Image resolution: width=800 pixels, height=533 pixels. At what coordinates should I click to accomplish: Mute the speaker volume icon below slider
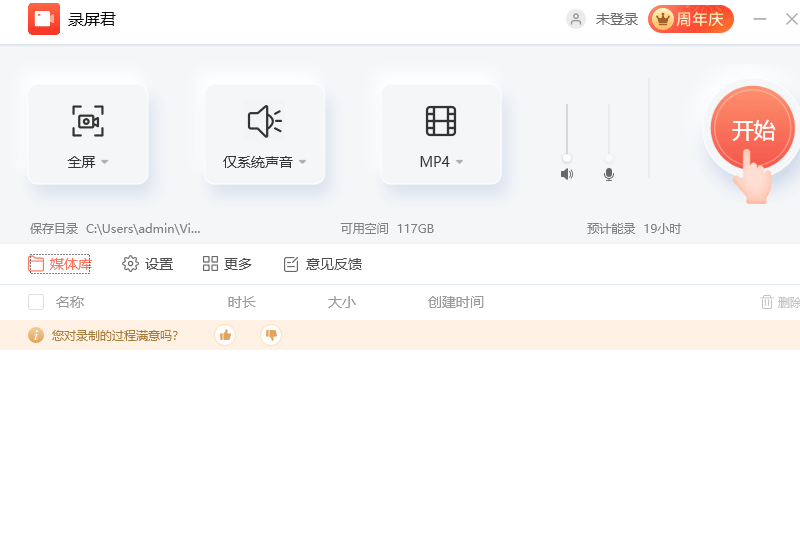click(567, 174)
